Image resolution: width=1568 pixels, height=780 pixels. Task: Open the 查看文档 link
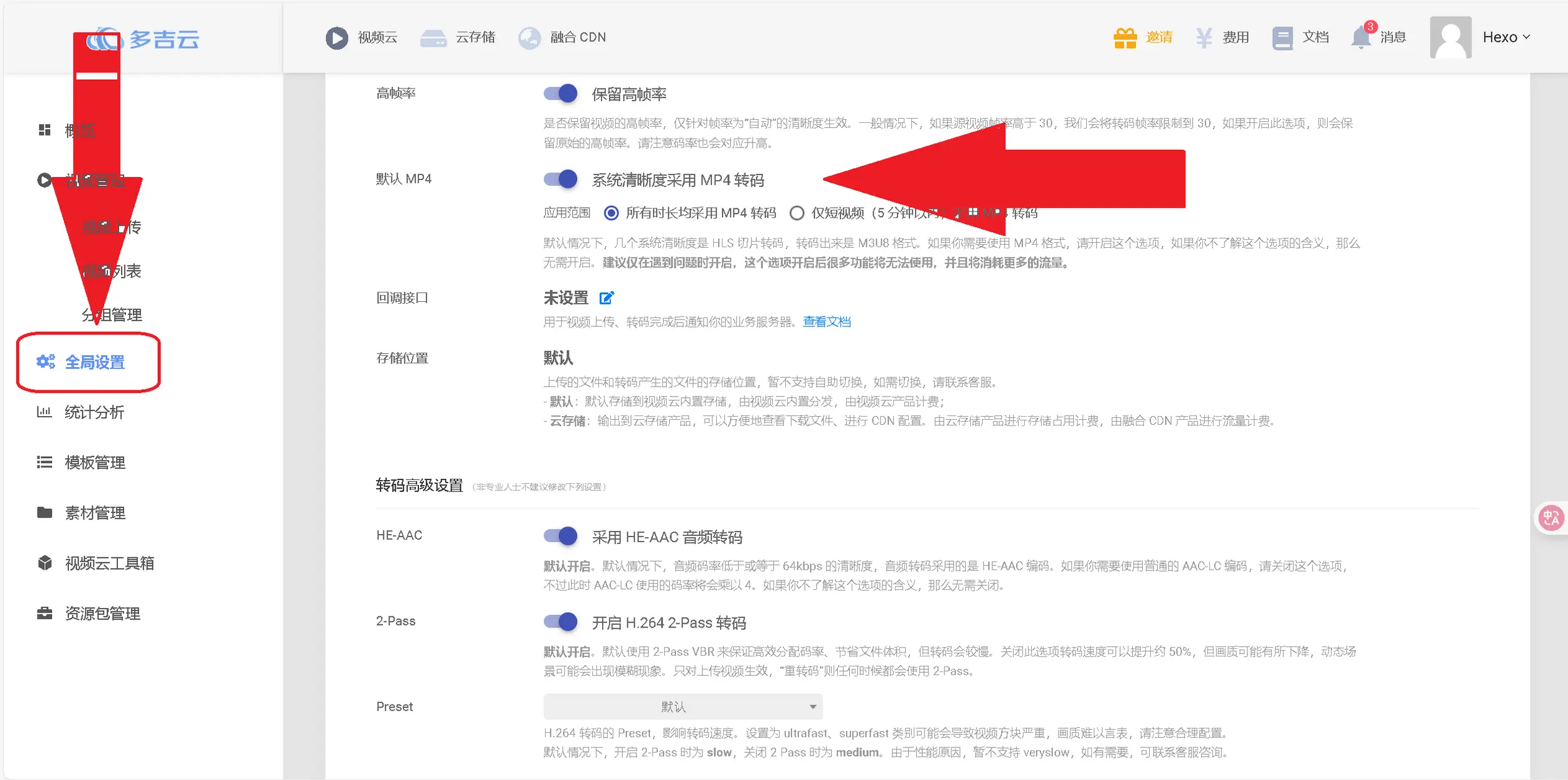827,322
